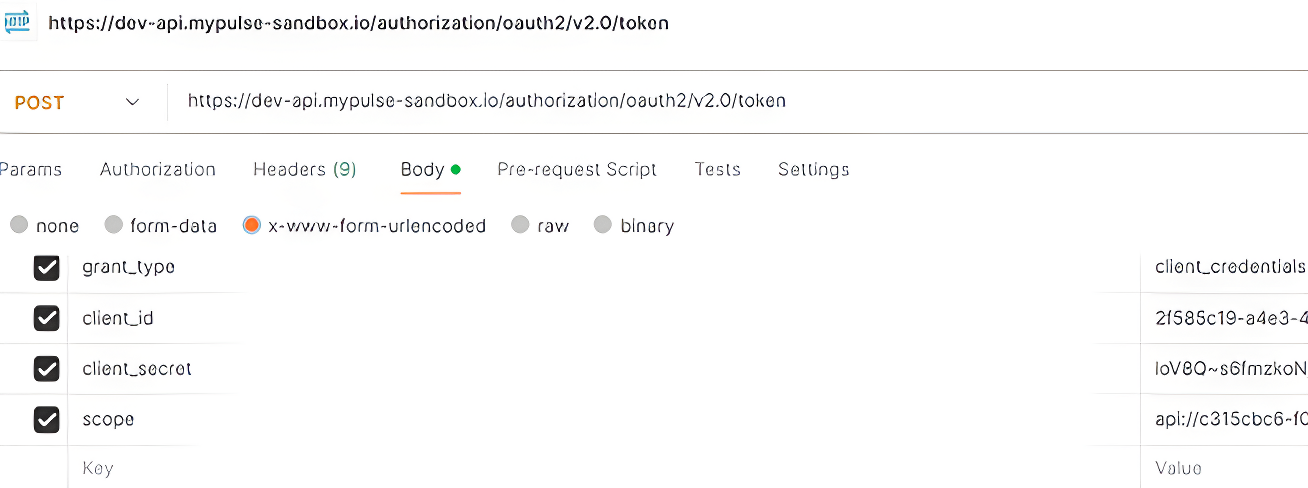Viewport: 1308px width, 488px height.
Task: Choose the form-data radio option
Action: pyautogui.click(x=113, y=225)
